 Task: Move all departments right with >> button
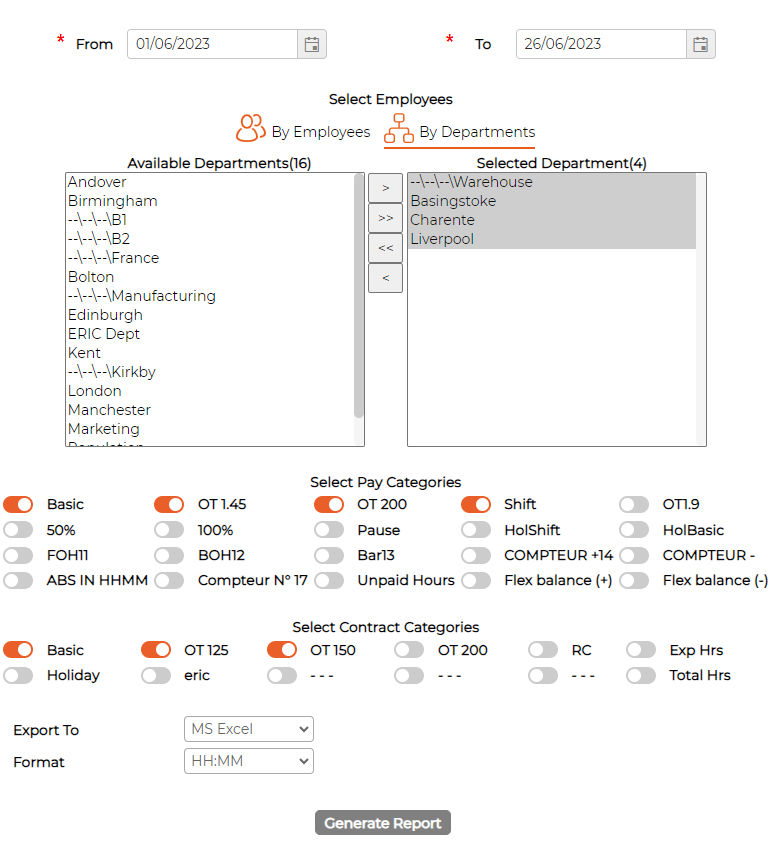tap(386, 218)
